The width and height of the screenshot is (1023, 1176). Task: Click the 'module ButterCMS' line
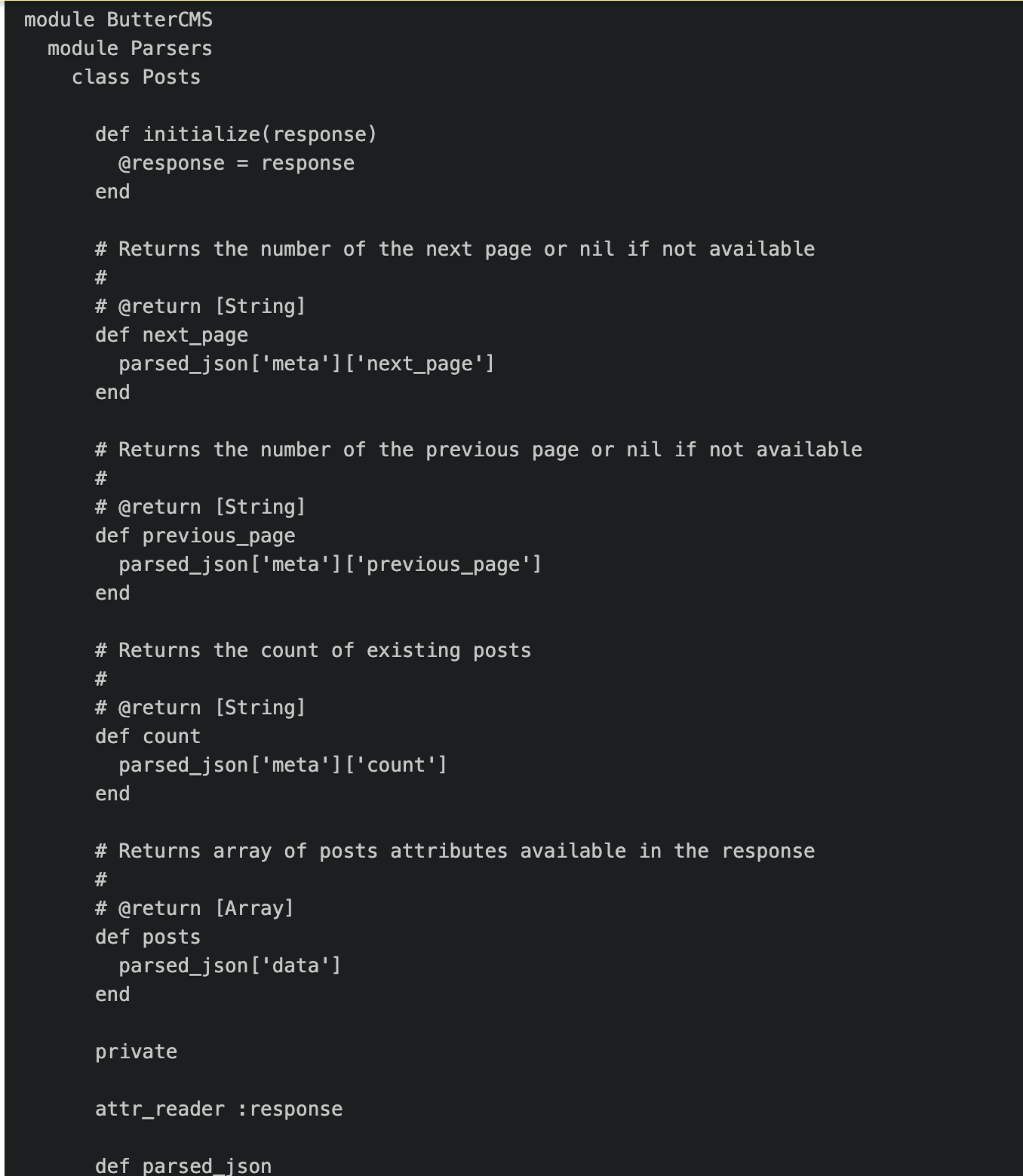[118, 20]
